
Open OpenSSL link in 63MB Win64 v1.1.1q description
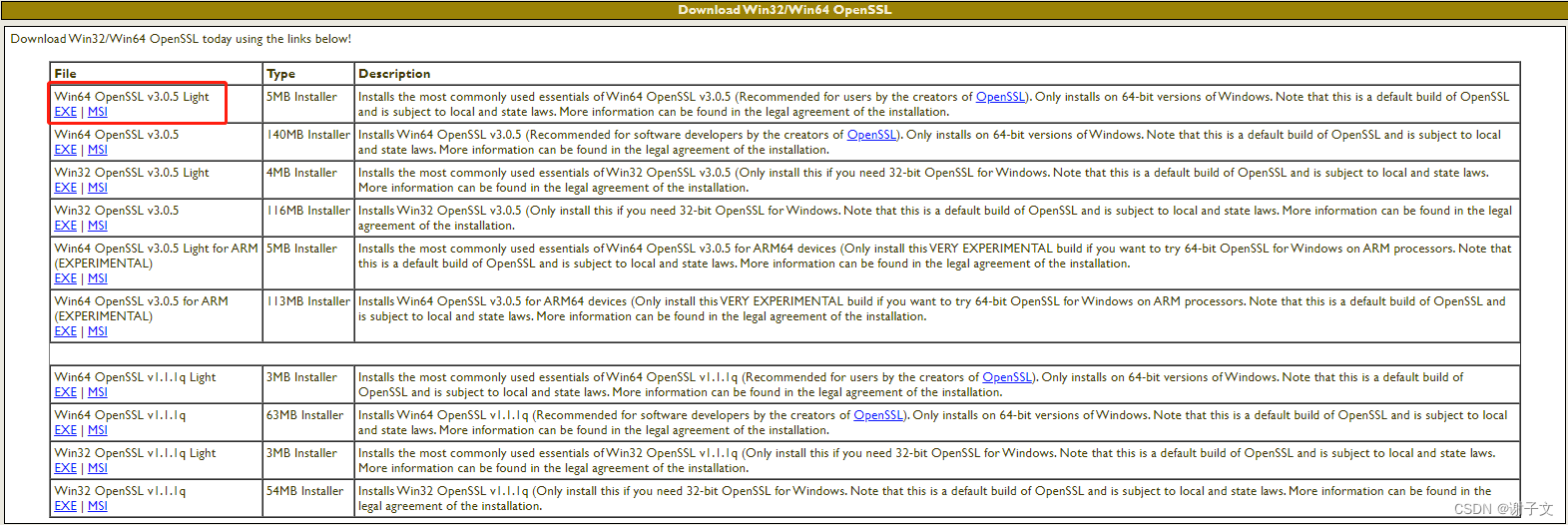point(878,415)
